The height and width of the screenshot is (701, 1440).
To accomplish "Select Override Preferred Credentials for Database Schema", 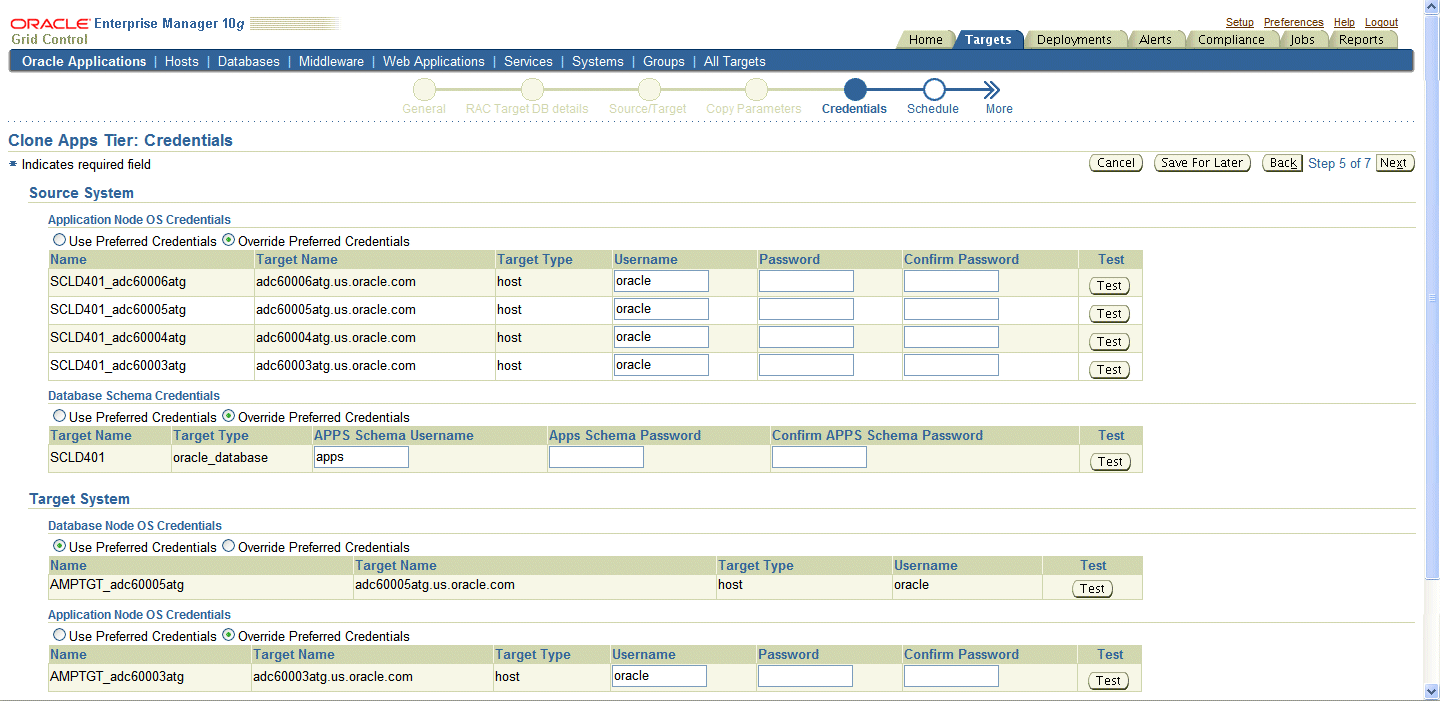I will point(229,416).
